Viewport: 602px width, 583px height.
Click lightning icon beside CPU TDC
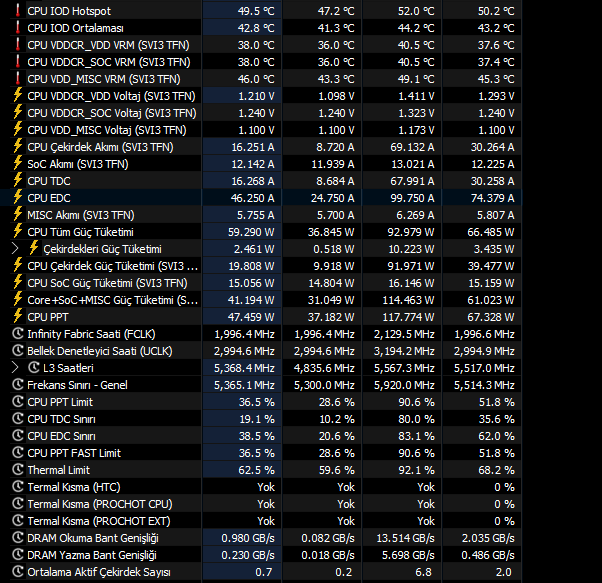[x=18, y=180]
